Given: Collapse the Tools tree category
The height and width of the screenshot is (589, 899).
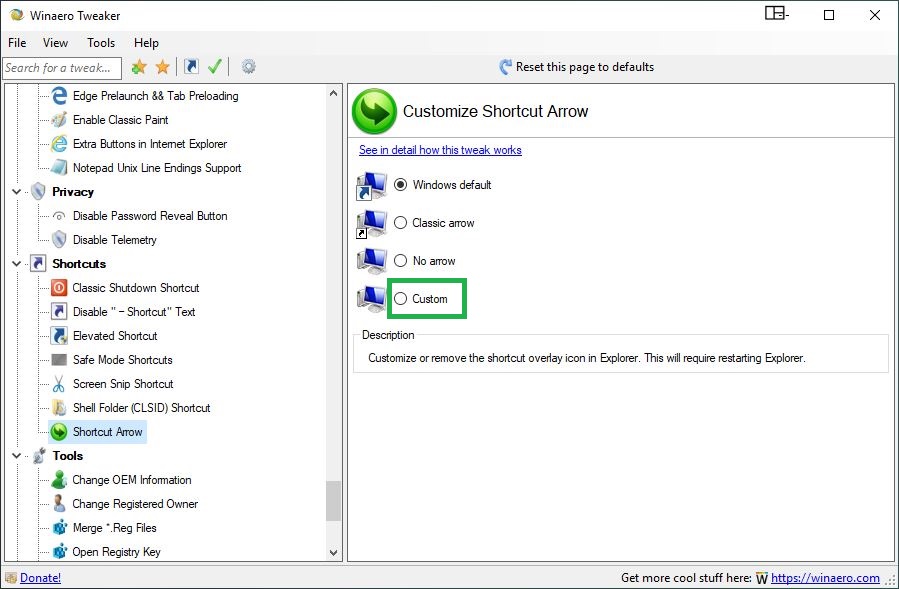Looking at the screenshot, I should (17, 456).
